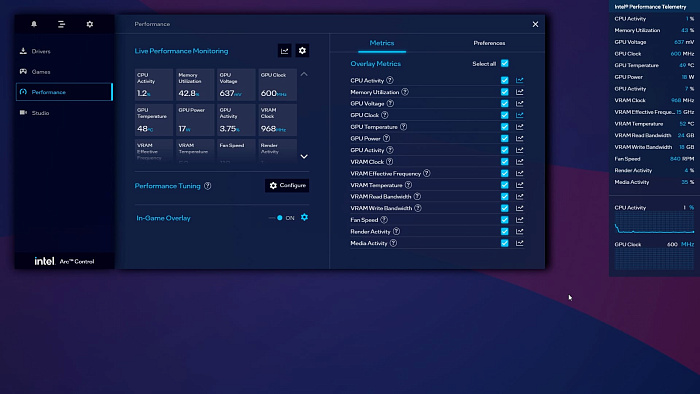Switch to the Preferences tab

pos(489,43)
